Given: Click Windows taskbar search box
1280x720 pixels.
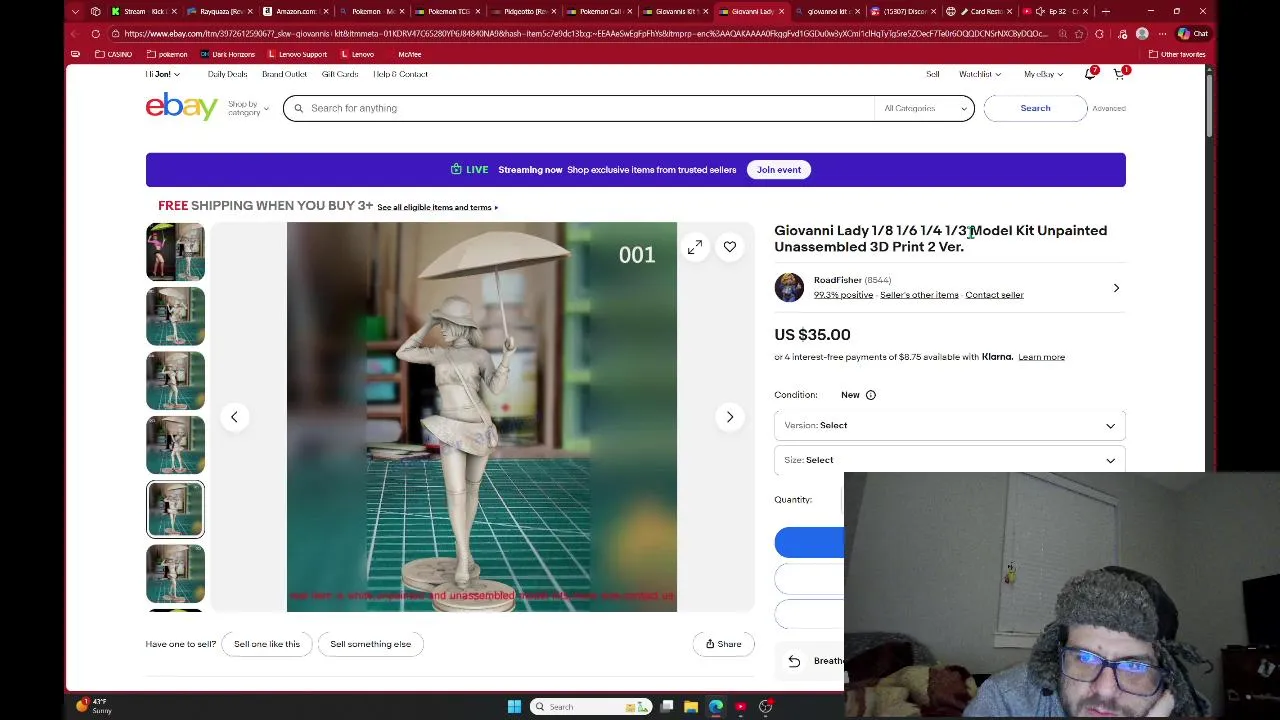Looking at the screenshot, I should 590,706.
